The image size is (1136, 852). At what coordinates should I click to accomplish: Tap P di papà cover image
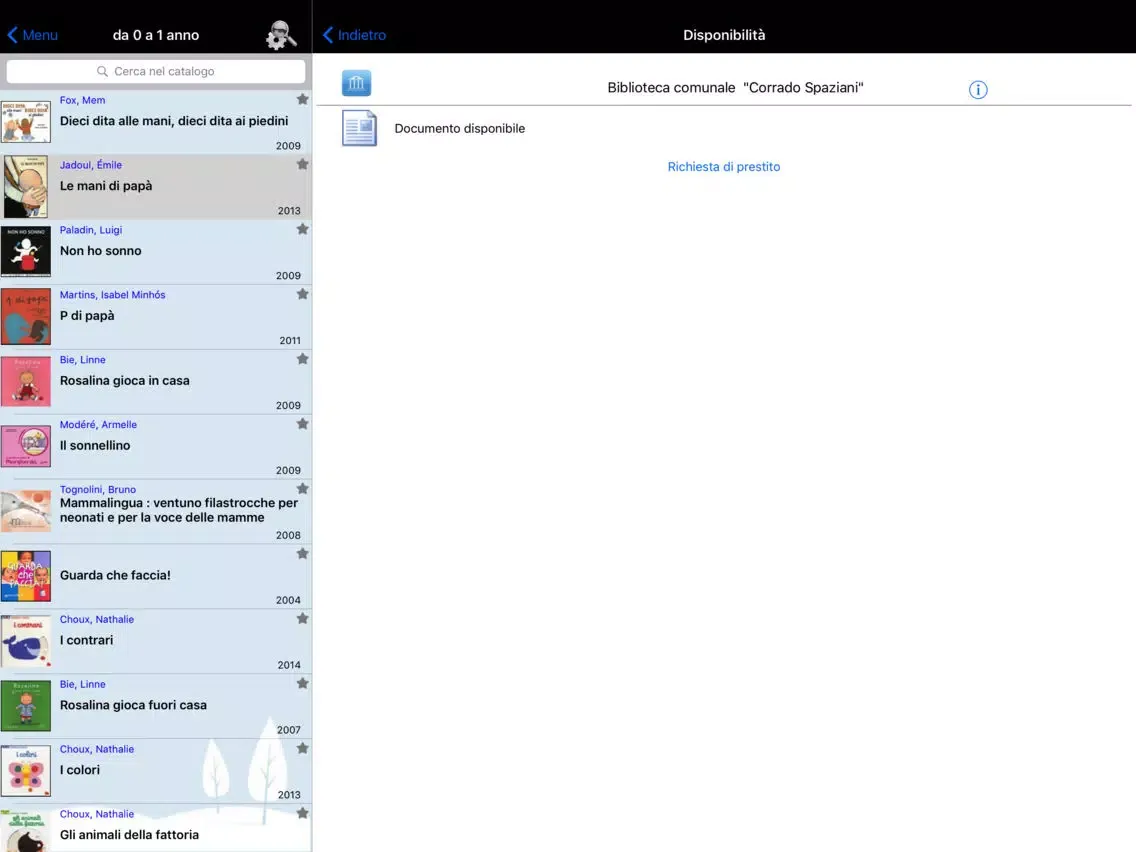click(26, 317)
